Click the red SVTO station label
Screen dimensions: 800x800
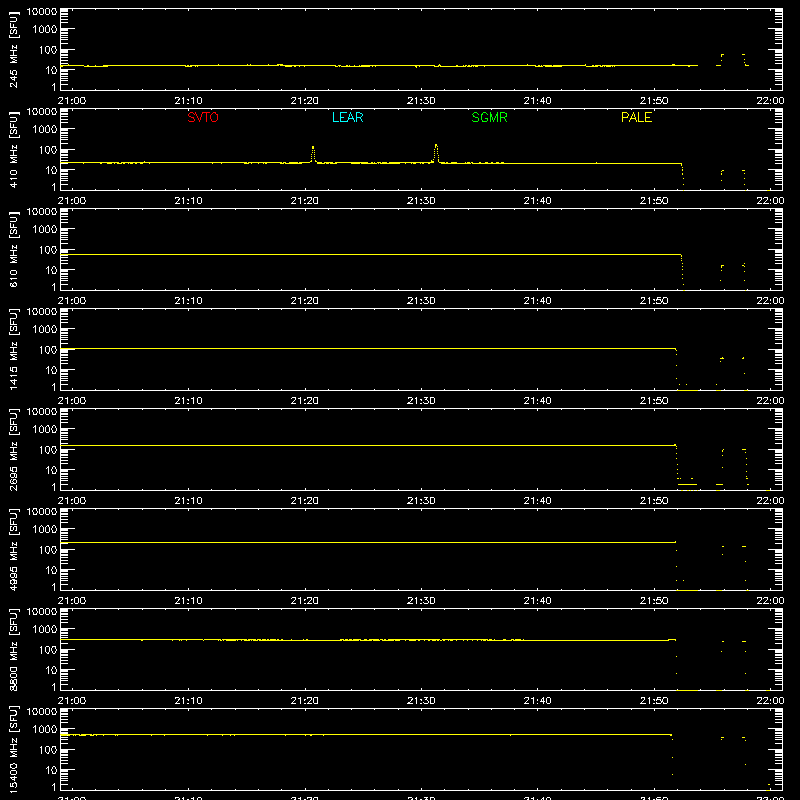coord(203,117)
